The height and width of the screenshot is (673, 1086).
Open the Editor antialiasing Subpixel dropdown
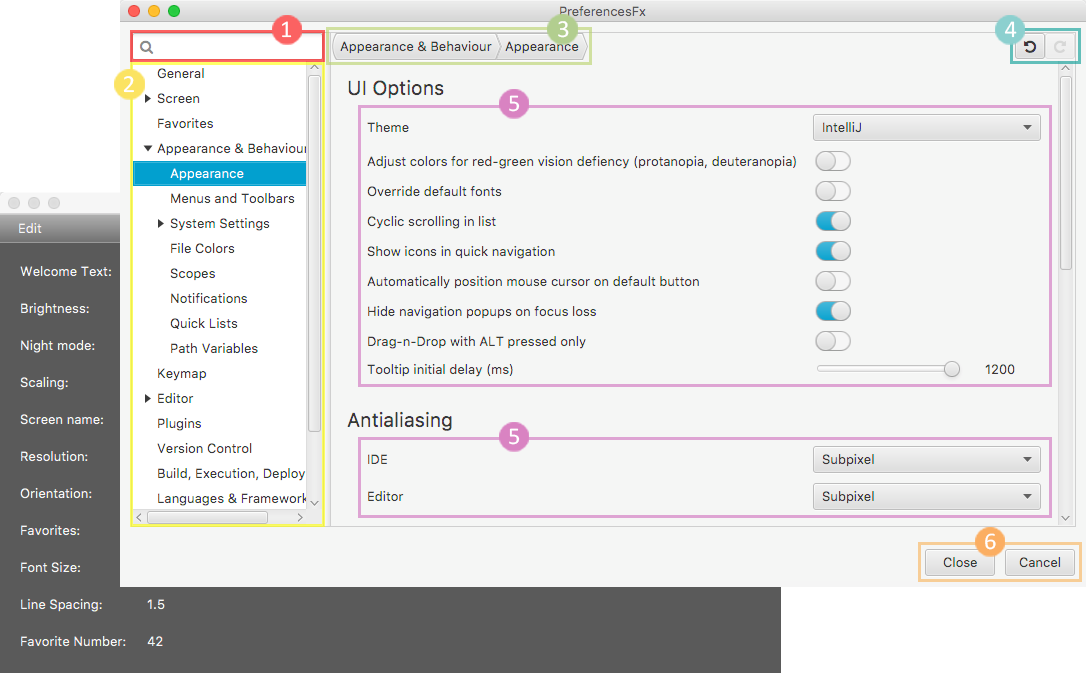point(925,496)
